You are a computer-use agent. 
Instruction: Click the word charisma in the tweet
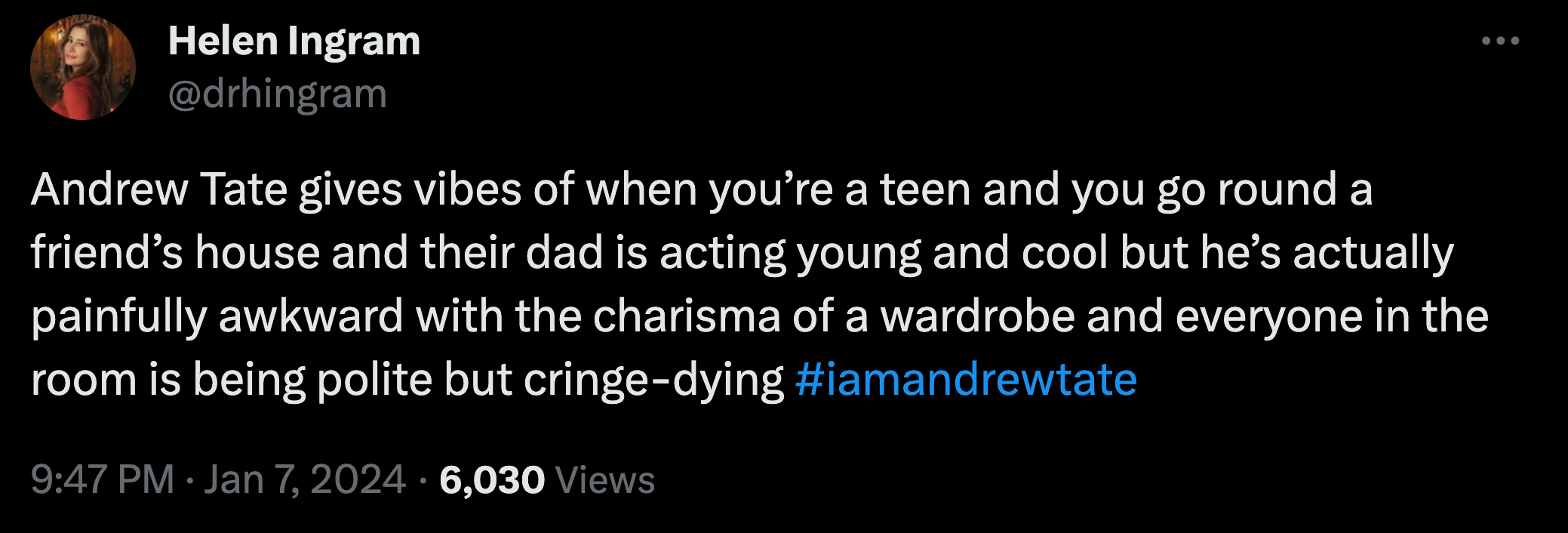[x=687, y=316]
